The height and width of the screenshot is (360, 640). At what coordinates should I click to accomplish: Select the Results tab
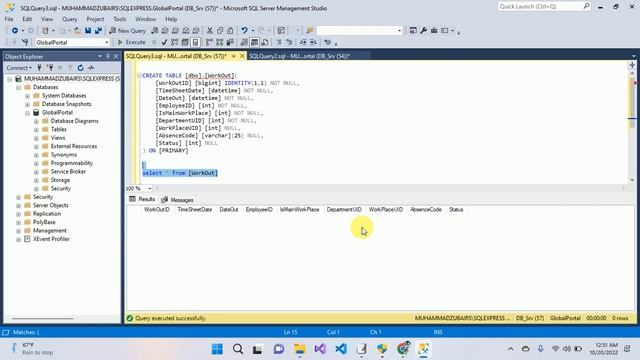coord(142,199)
